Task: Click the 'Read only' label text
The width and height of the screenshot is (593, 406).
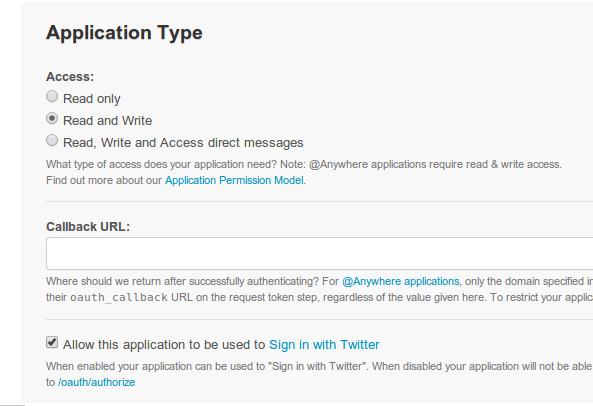Action: tap(92, 99)
